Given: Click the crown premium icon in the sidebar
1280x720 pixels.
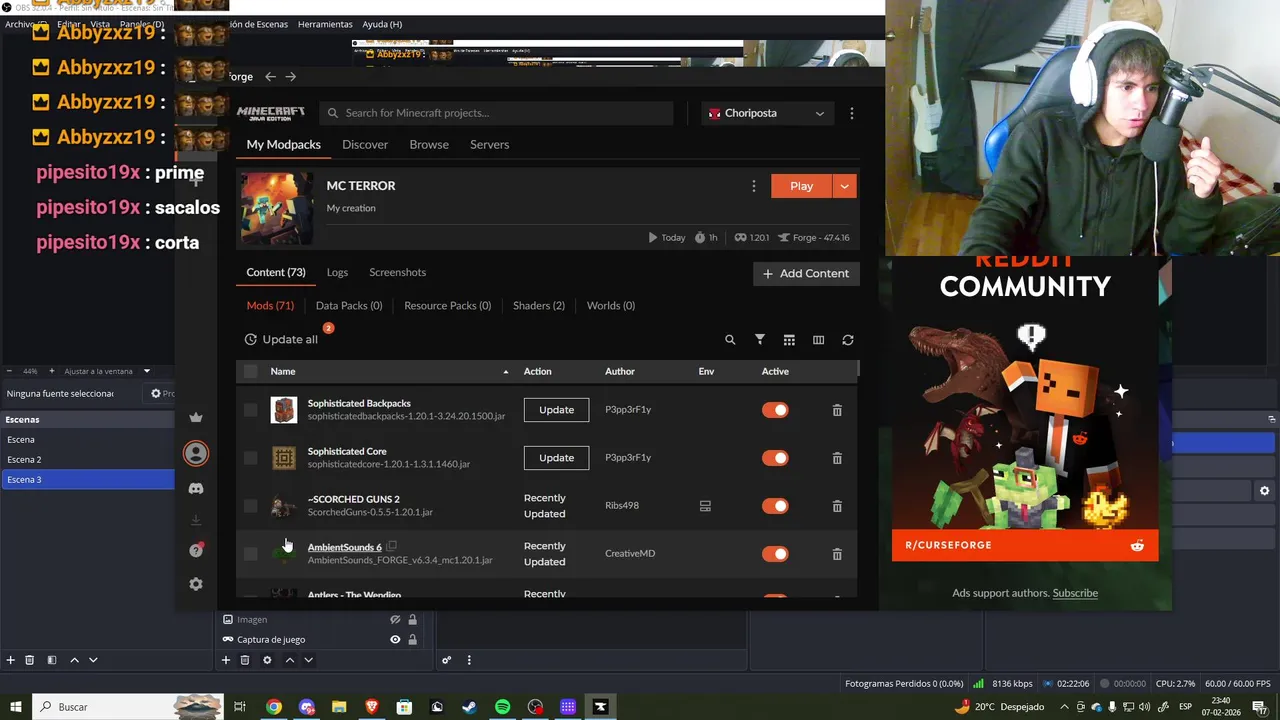Looking at the screenshot, I should tap(196, 417).
